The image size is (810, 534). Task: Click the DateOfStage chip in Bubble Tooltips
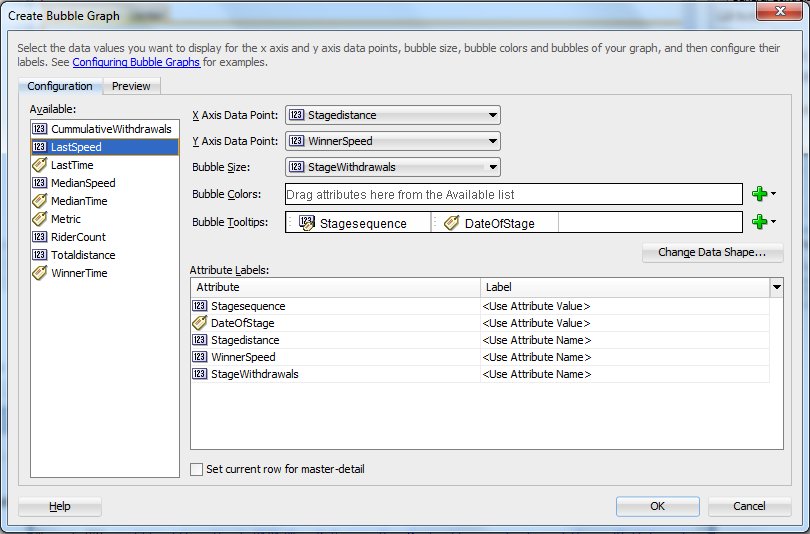point(498,223)
